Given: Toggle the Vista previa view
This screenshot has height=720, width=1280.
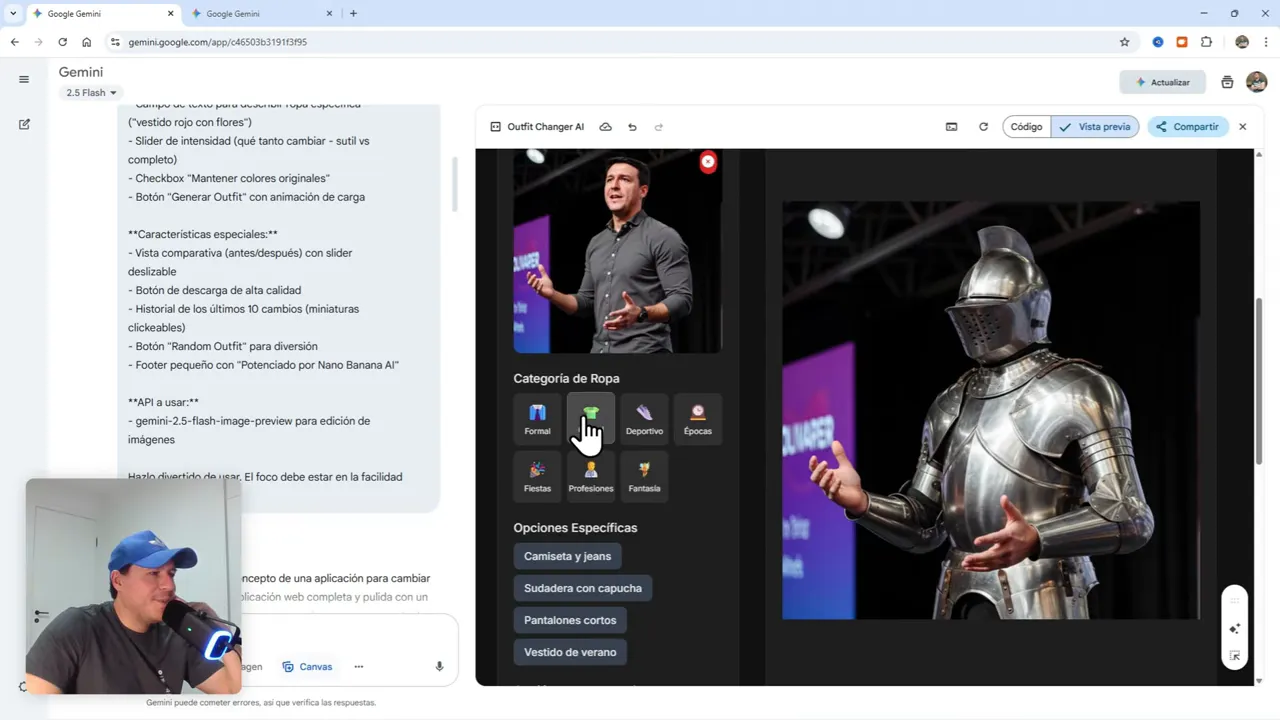Looking at the screenshot, I should click(1095, 127).
